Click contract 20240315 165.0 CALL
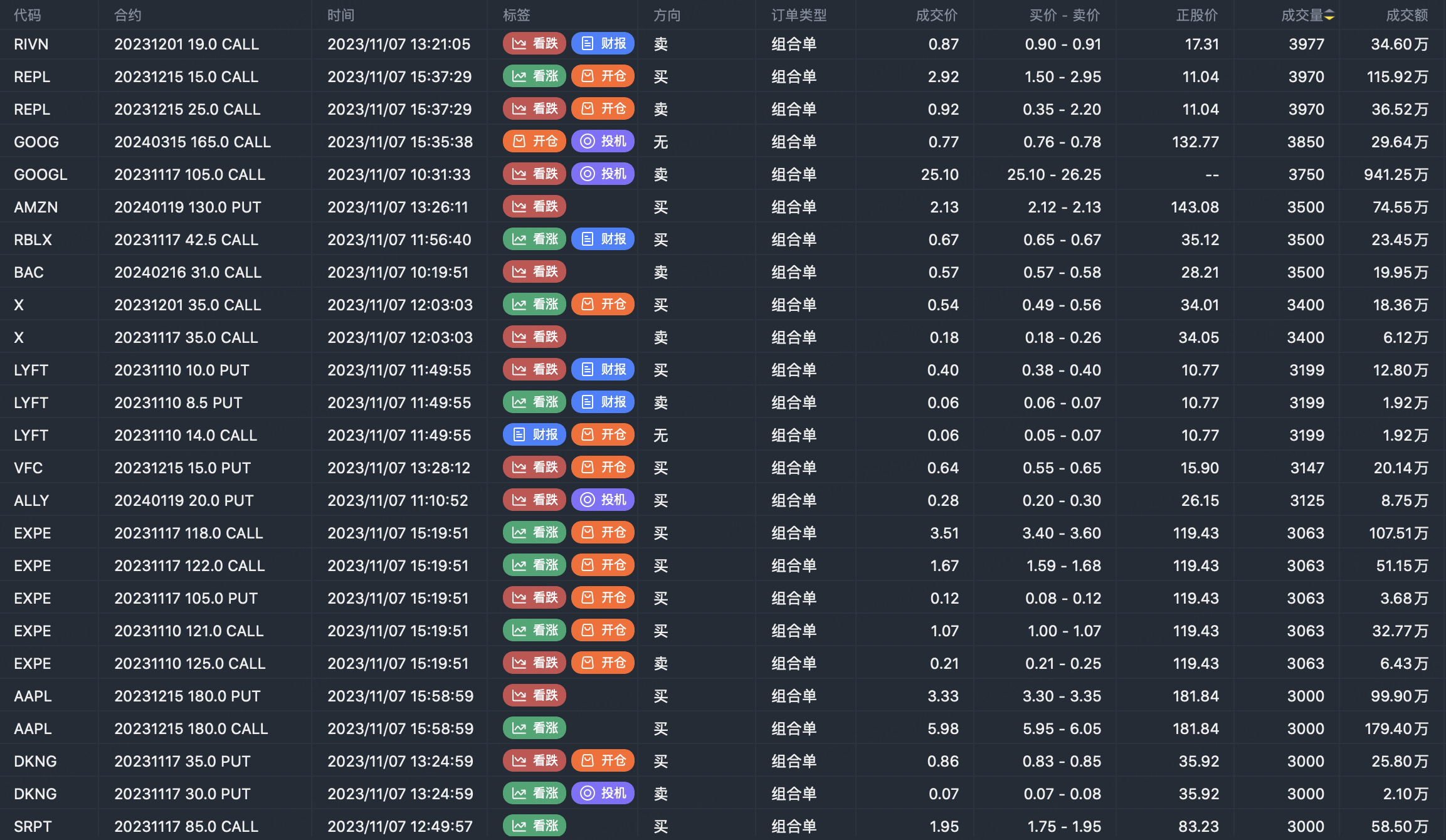This screenshot has width=1446, height=840. [193, 142]
